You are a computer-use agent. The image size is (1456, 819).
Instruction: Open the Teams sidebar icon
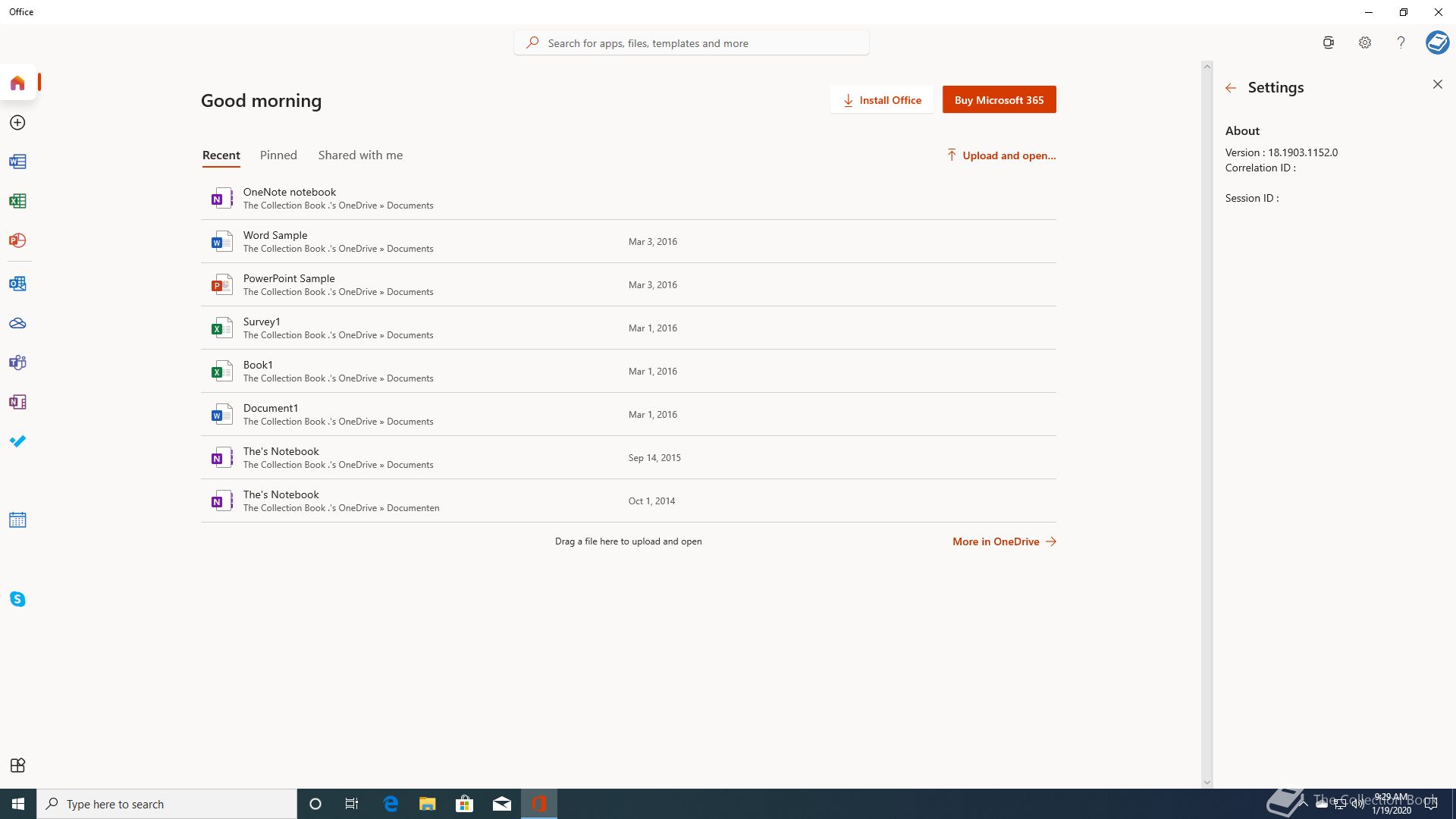17,362
